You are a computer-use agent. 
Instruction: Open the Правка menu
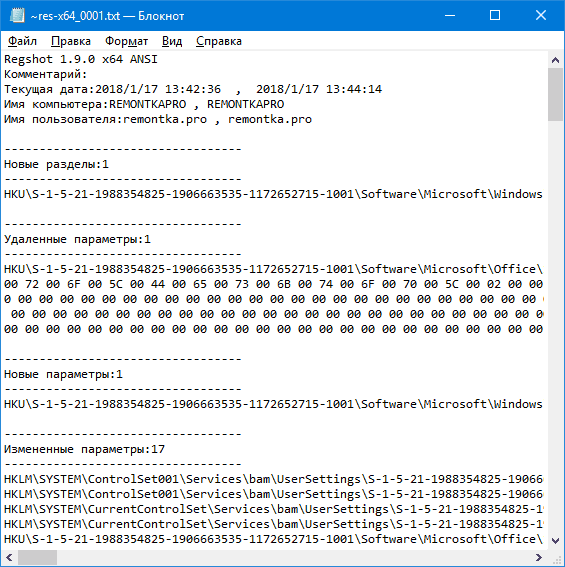[71, 41]
